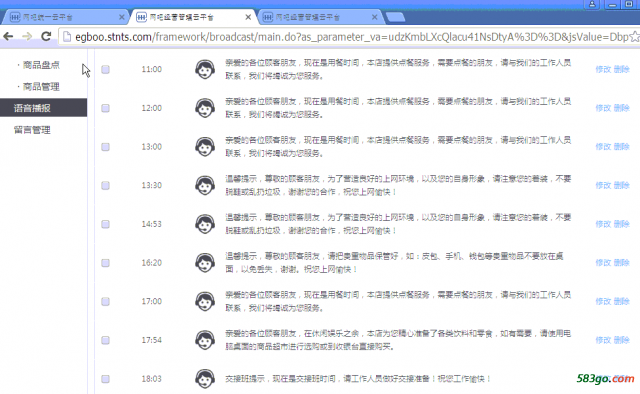Close the third browser tab

375,17
